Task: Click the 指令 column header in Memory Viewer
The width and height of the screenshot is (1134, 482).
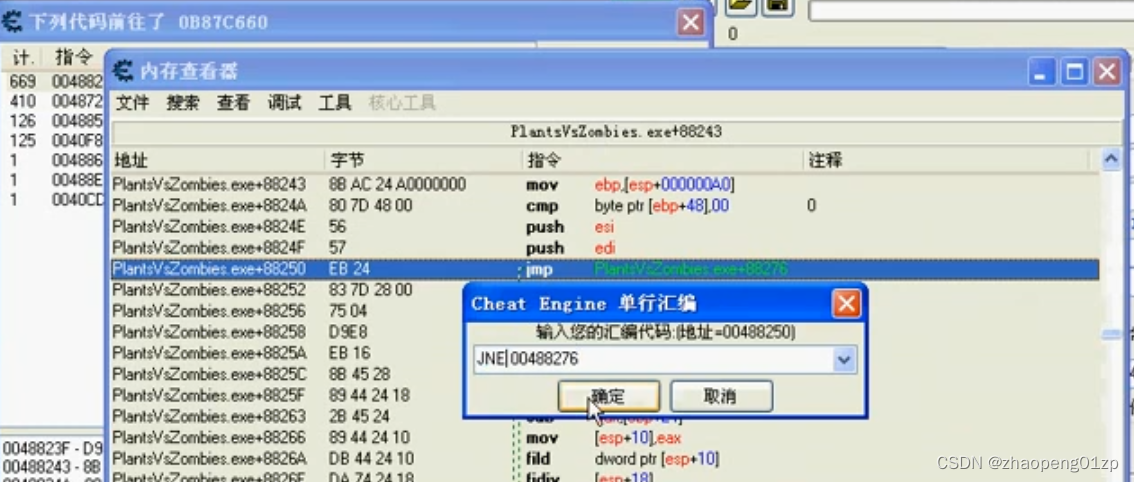Action: point(662,160)
